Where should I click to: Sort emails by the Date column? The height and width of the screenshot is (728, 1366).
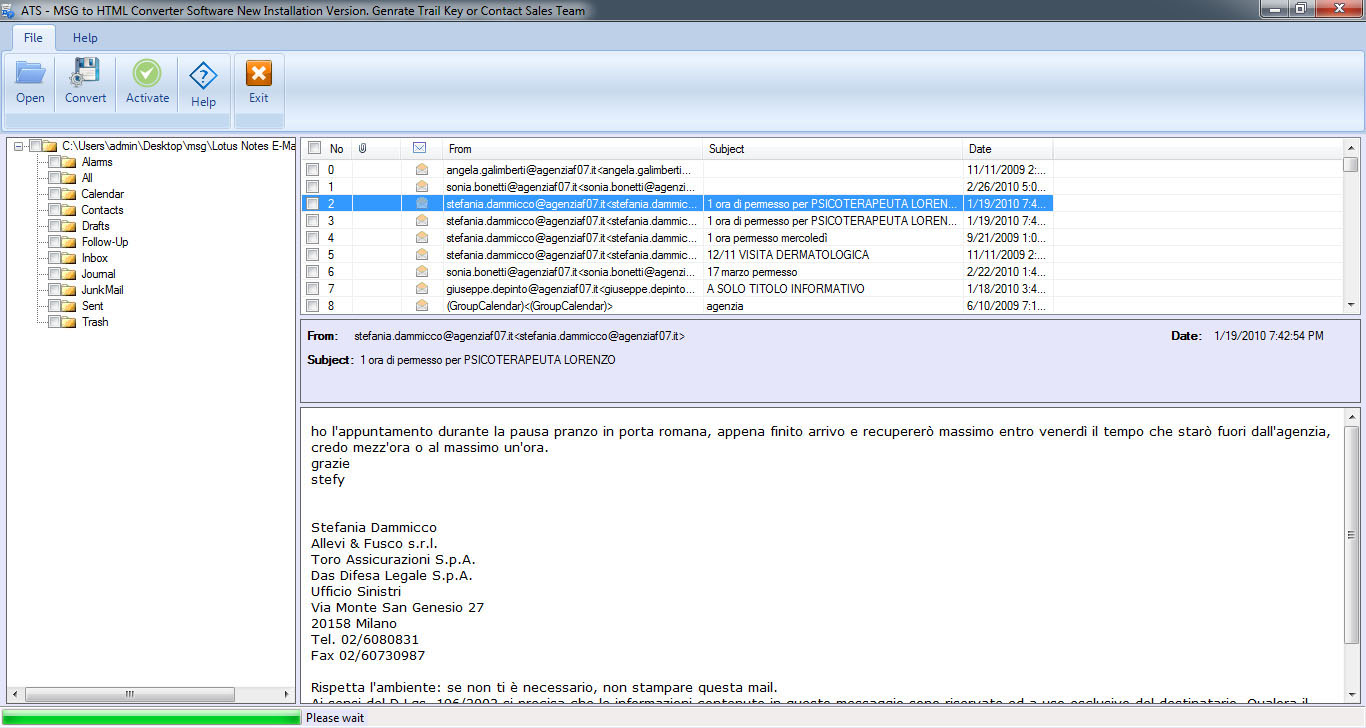(x=1008, y=149)
